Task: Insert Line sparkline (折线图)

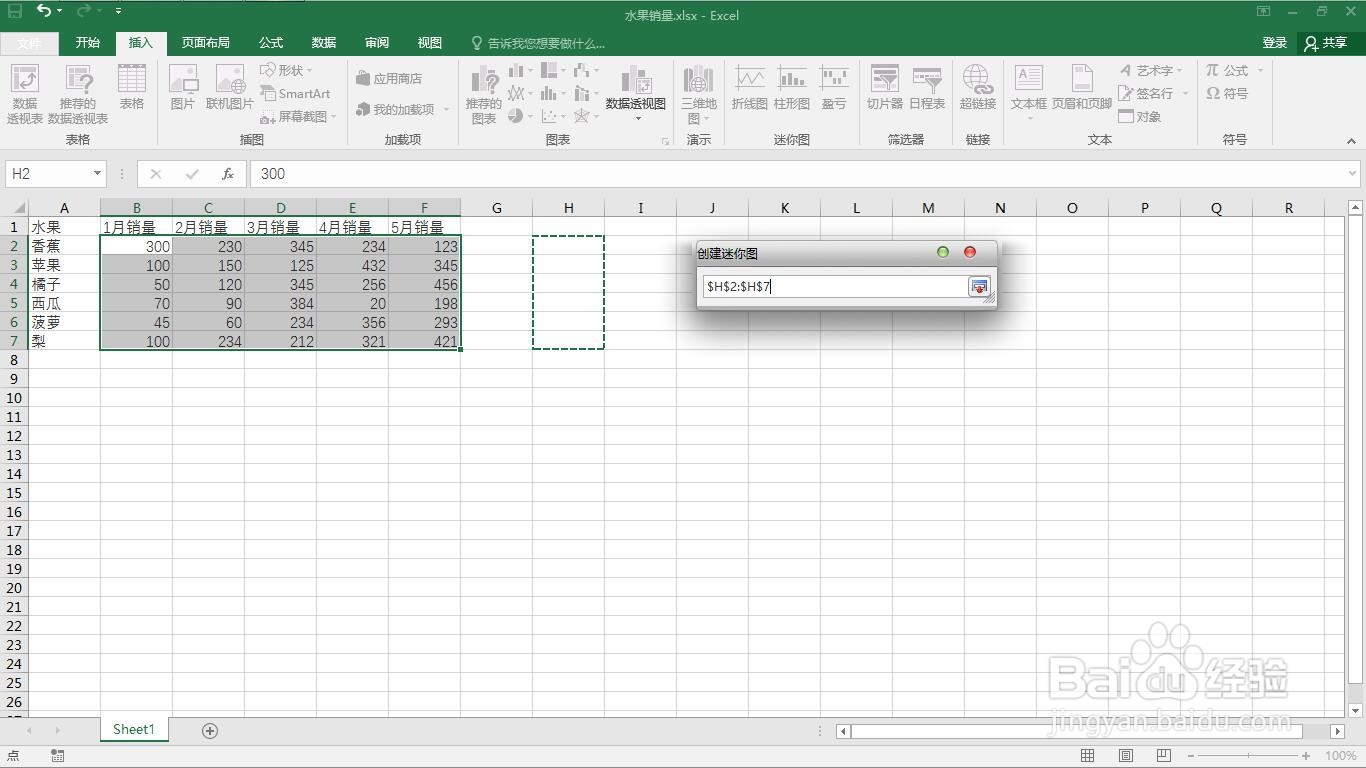Action: click(749, 88)
